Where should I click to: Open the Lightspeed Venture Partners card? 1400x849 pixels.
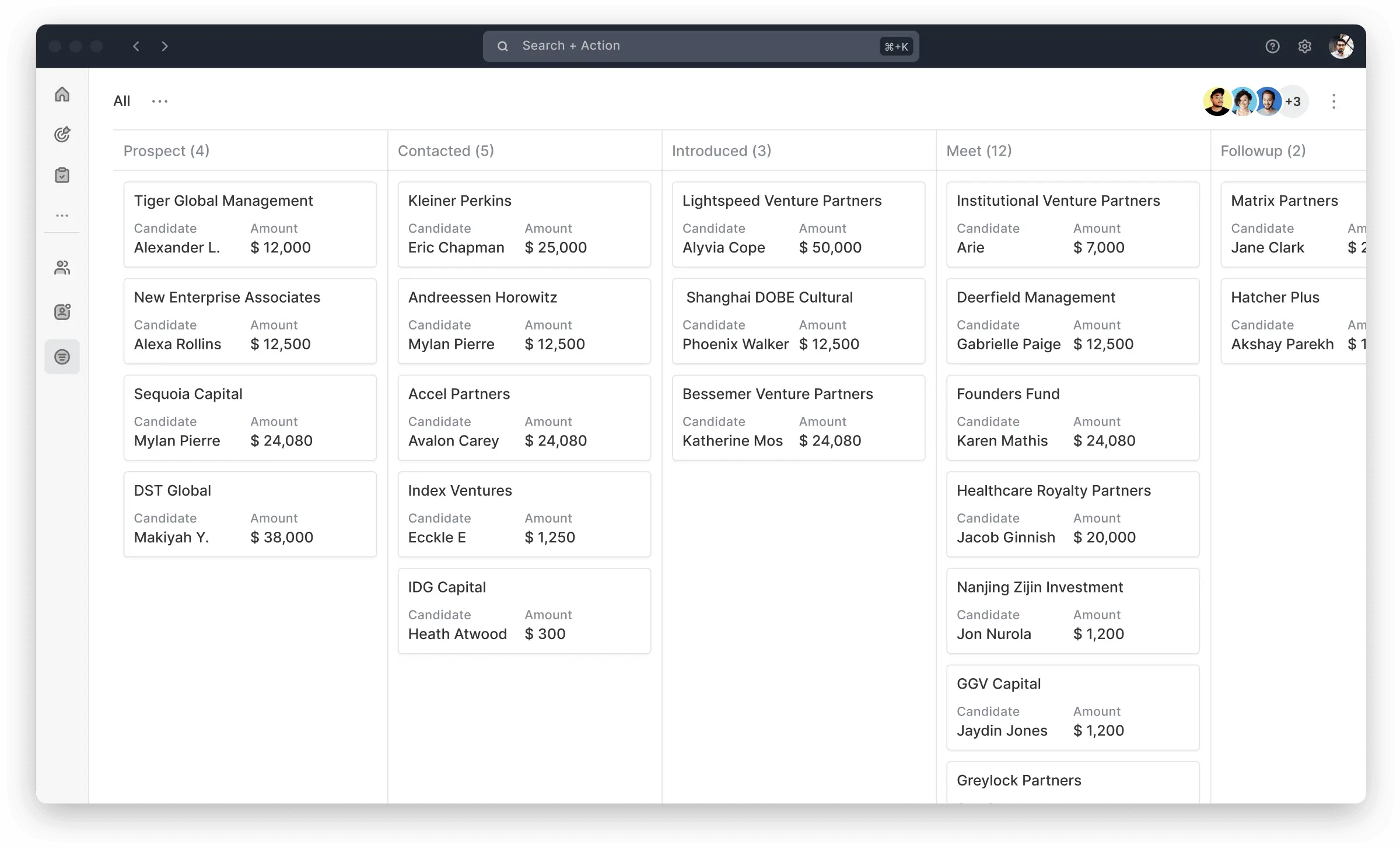coord(799,224)
